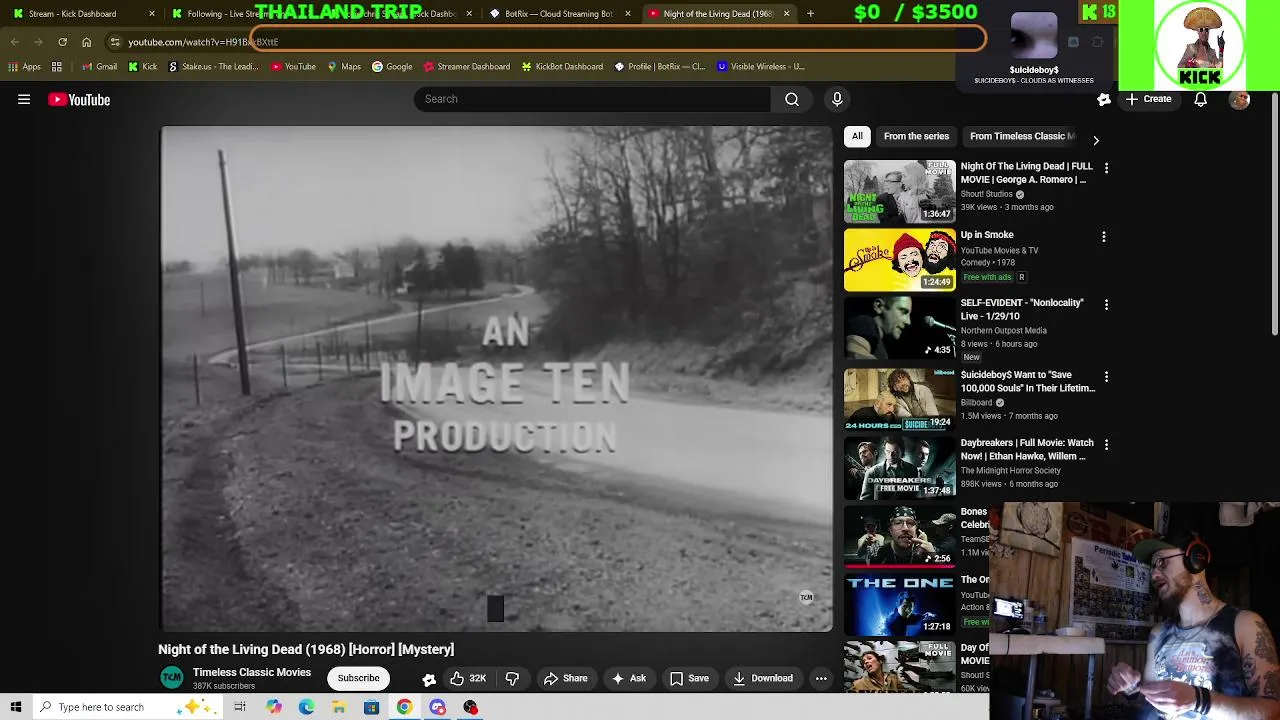1280x720 pixels.
Task: Go back in browser history
Action: tap(14, 42)
